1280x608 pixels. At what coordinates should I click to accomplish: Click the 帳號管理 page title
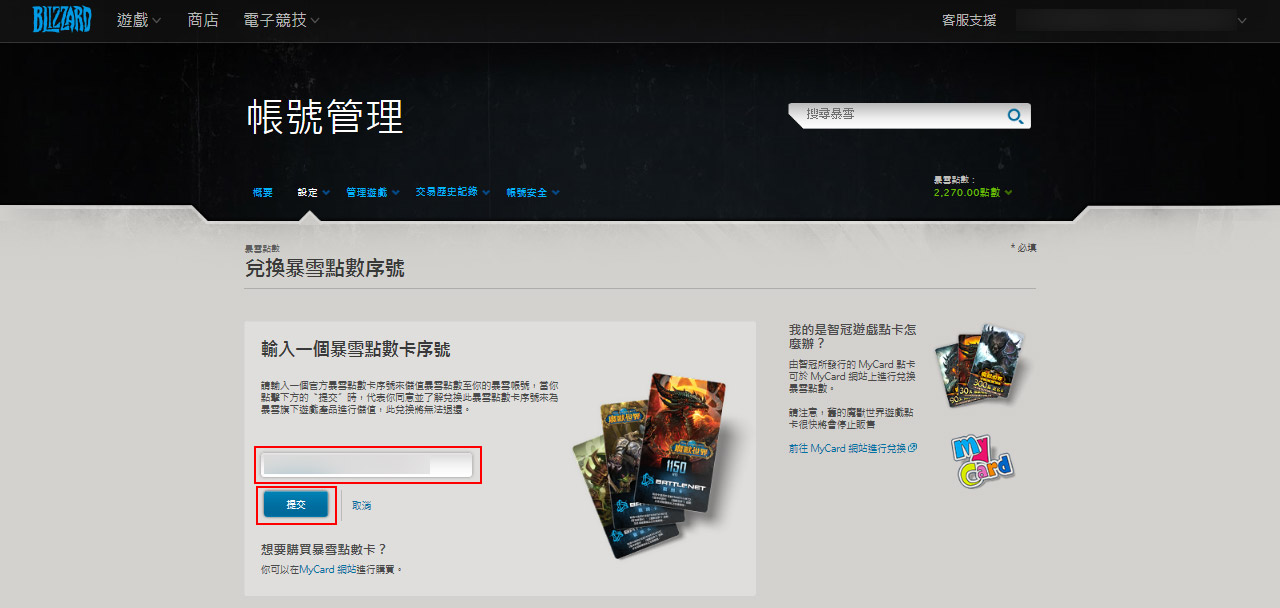click(325, 117)
